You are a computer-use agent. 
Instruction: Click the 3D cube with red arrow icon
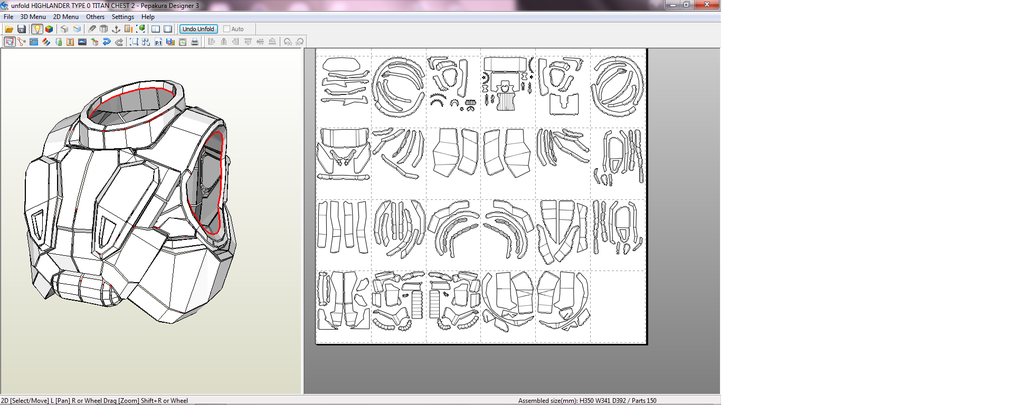95,42
